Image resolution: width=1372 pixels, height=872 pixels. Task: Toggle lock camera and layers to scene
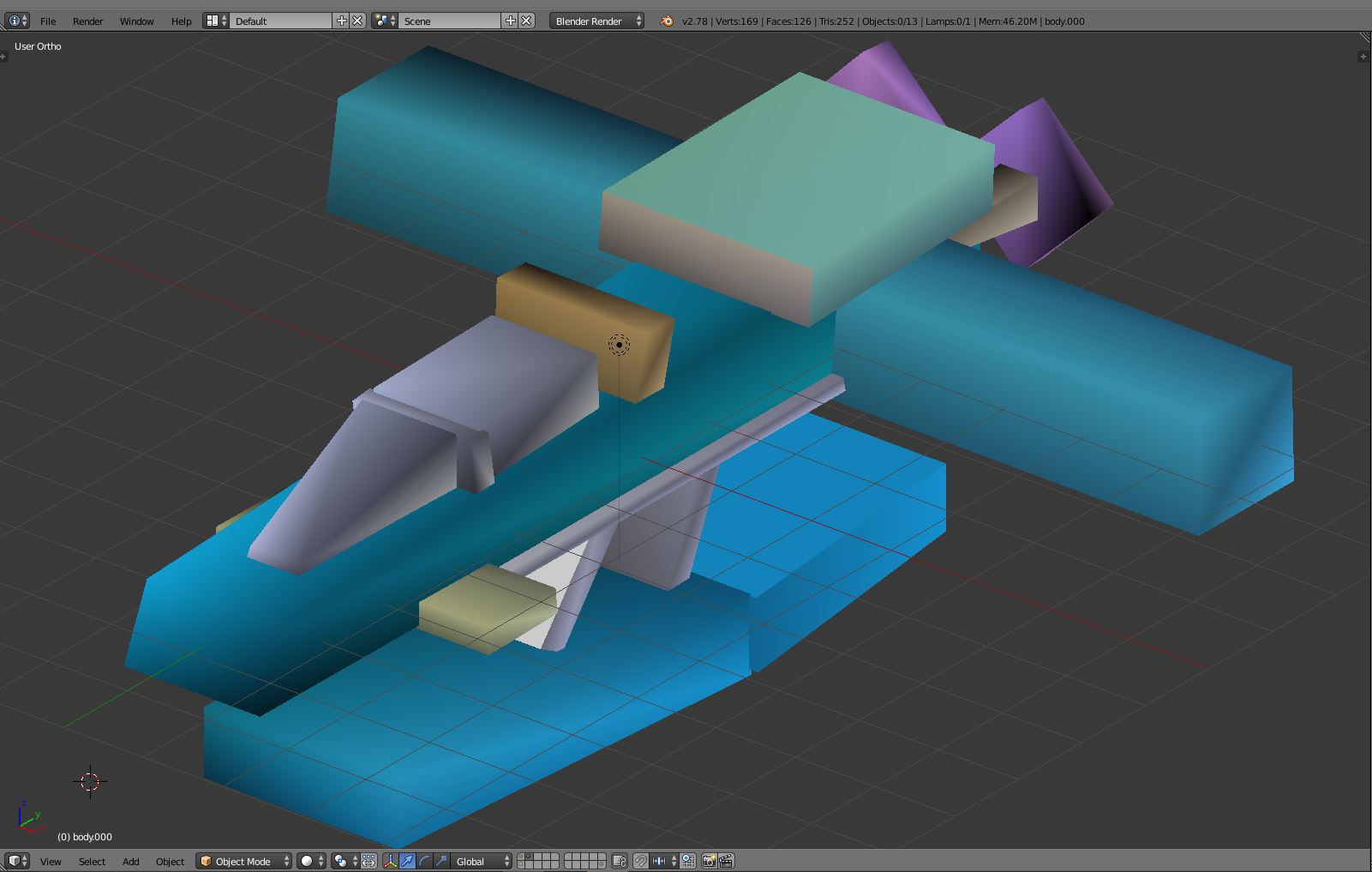[x=620, y=861]
